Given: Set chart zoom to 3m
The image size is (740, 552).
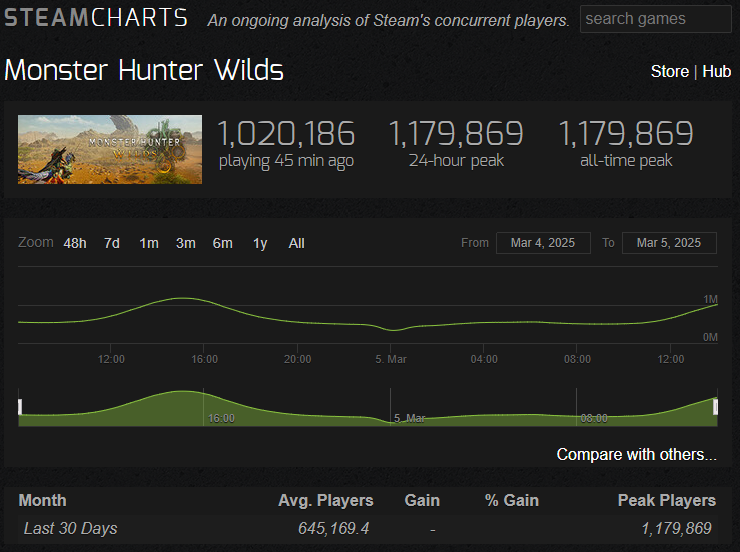Looking at the screenshot, I should coord(185,243).
